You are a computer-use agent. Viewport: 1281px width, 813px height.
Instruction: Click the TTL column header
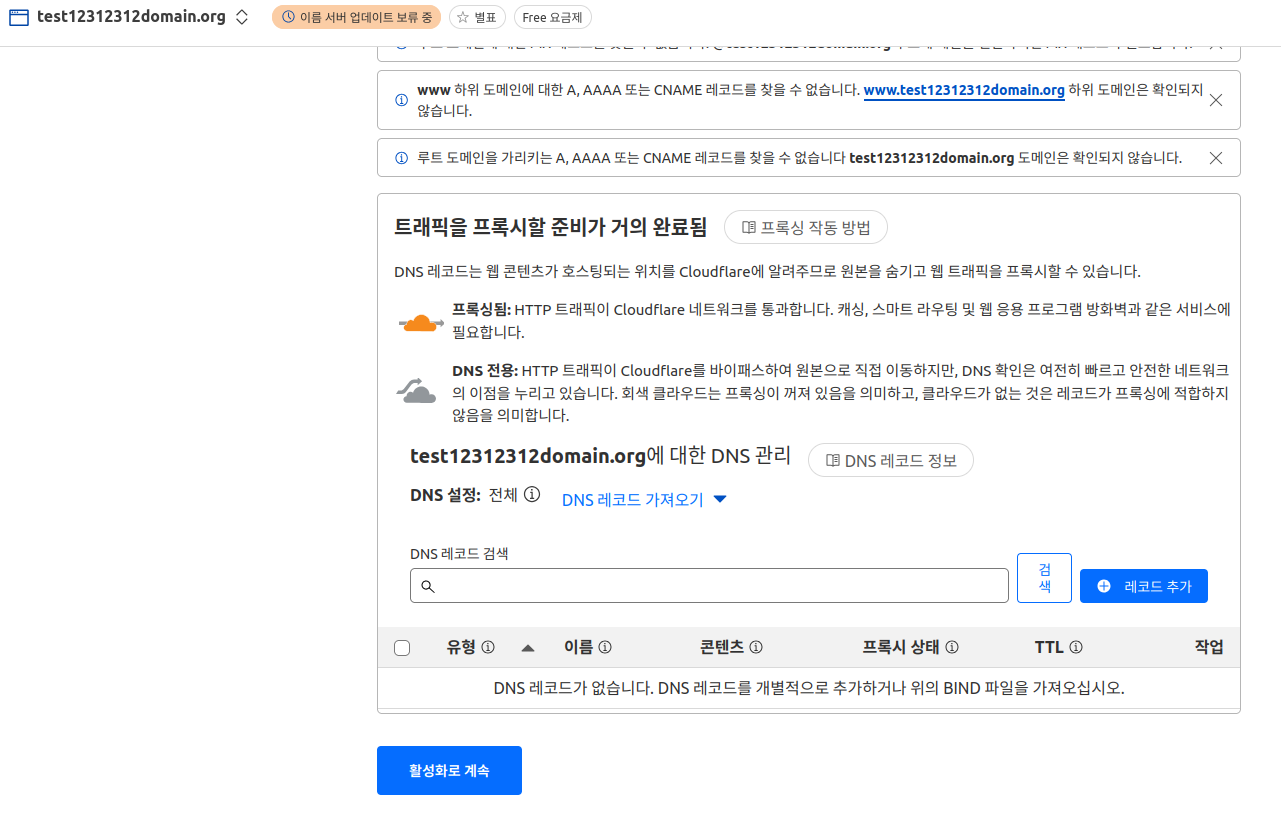(x=1049, y=647)
